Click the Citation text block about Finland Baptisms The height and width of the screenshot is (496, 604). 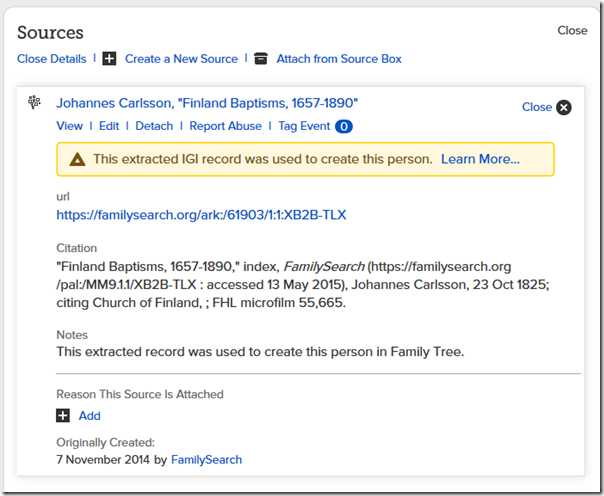[x=303, y=285]
